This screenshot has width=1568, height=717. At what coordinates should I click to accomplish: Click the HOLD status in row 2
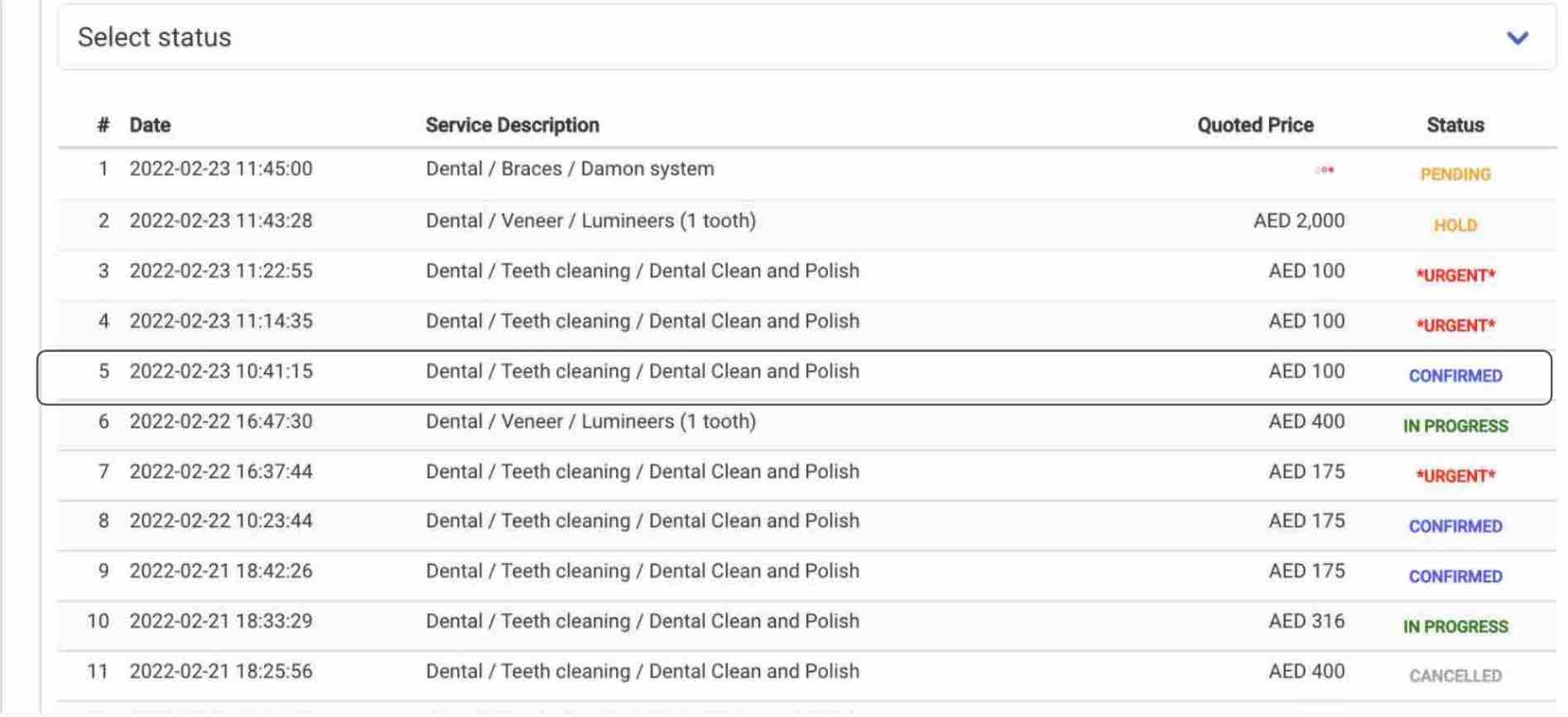pos(1455,225)
